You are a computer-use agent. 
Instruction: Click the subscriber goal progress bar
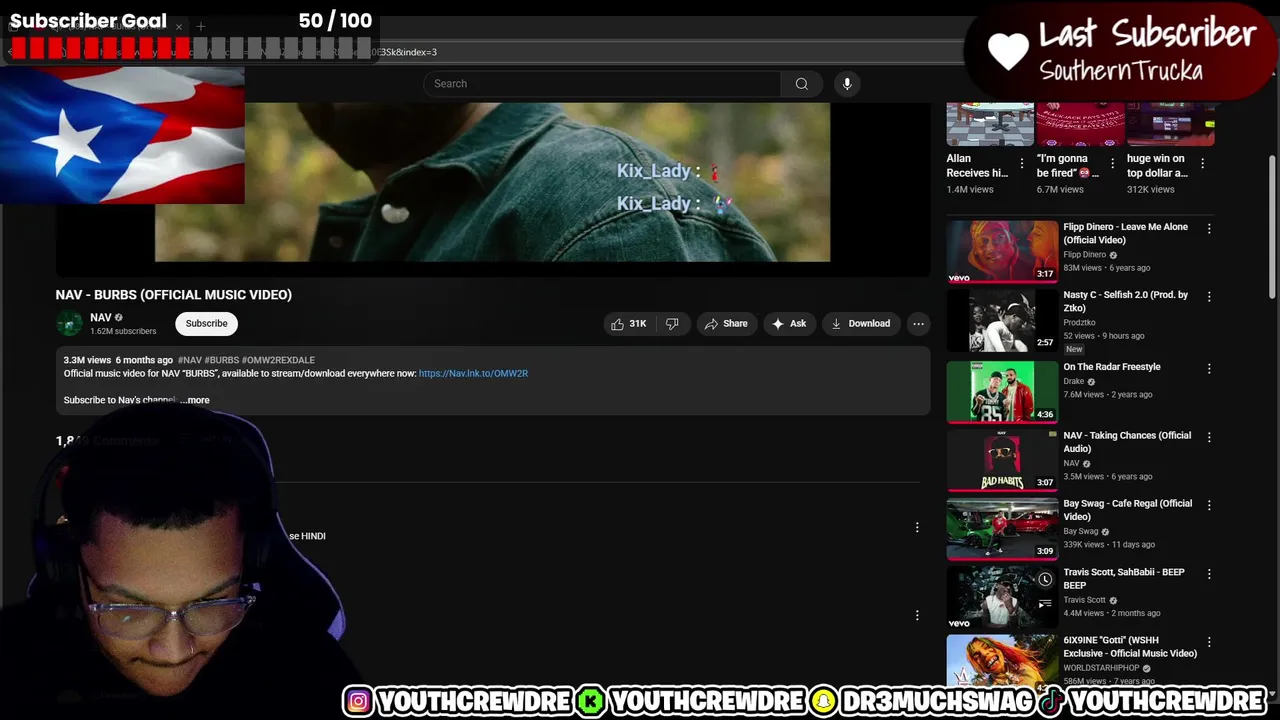click(190, 48)
